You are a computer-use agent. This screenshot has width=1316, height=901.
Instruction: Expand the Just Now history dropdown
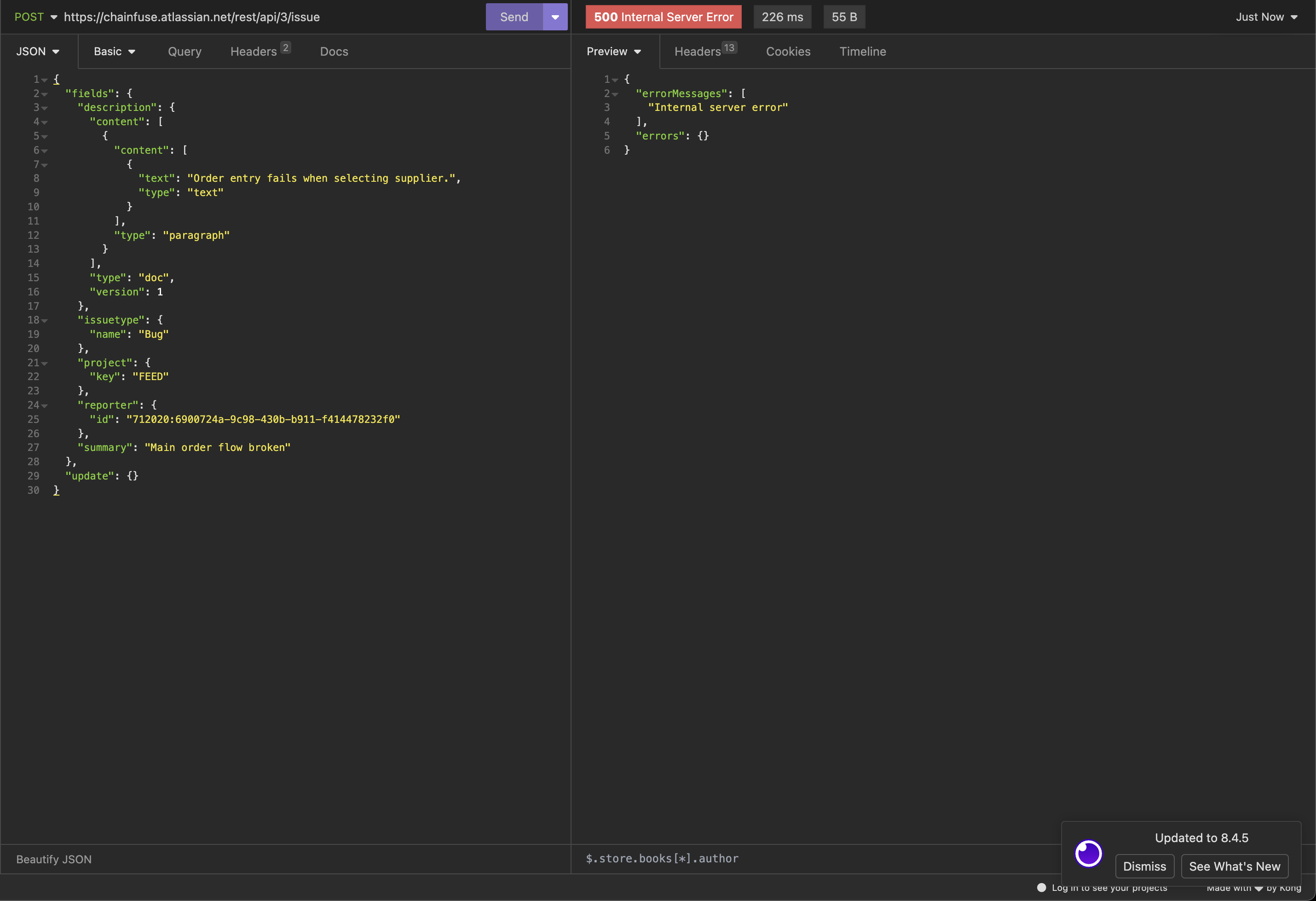1266,17
